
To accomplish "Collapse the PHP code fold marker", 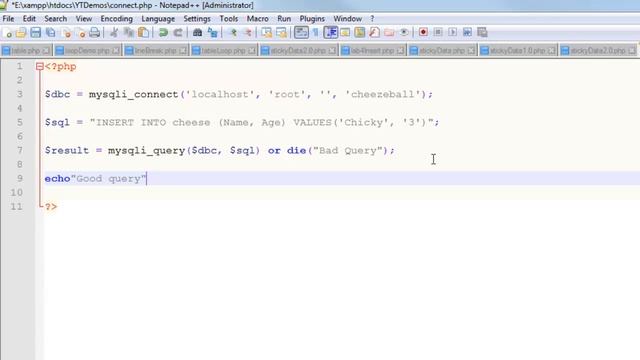I will pos(39,67).
